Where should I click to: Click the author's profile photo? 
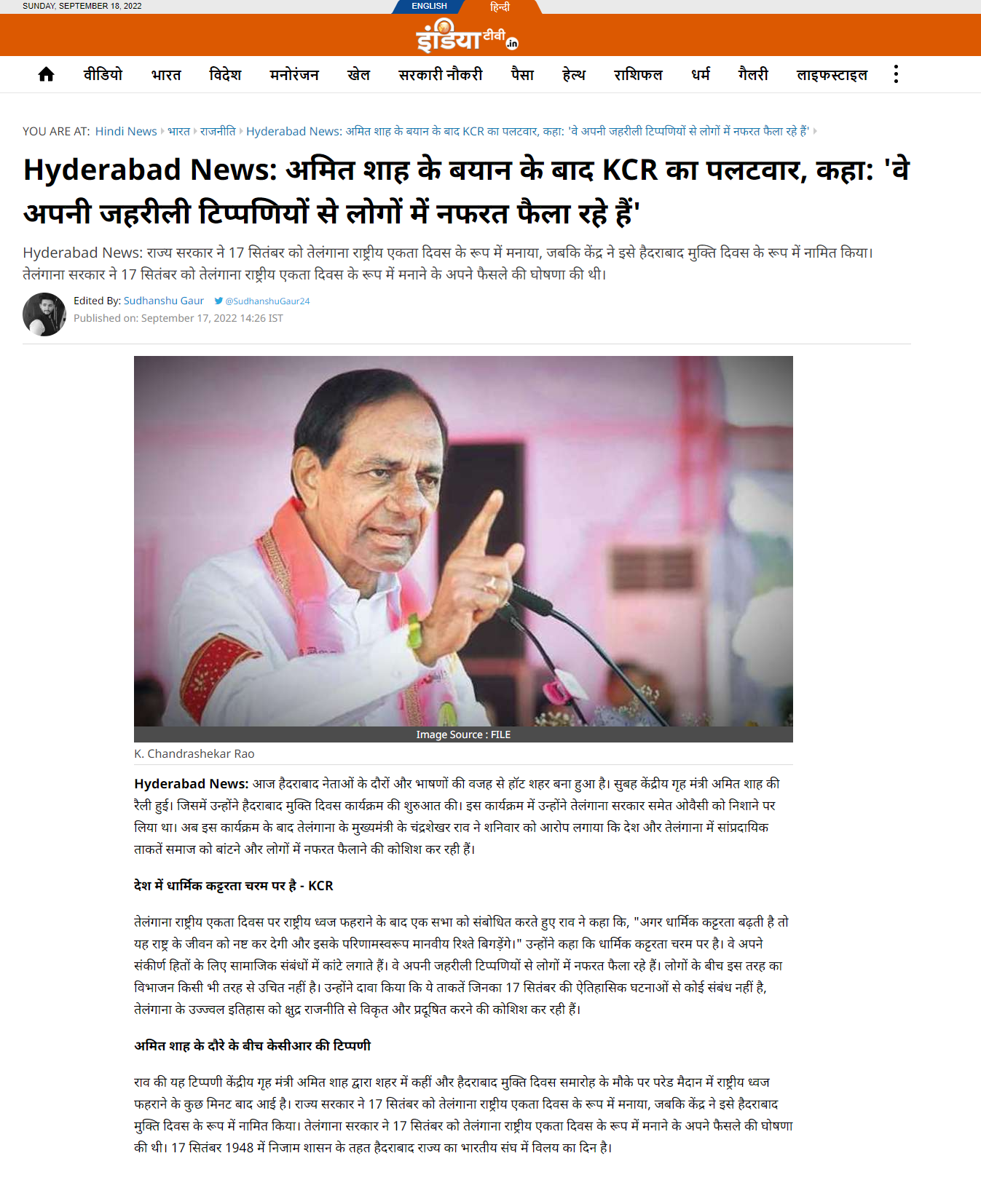pos(44,314)
